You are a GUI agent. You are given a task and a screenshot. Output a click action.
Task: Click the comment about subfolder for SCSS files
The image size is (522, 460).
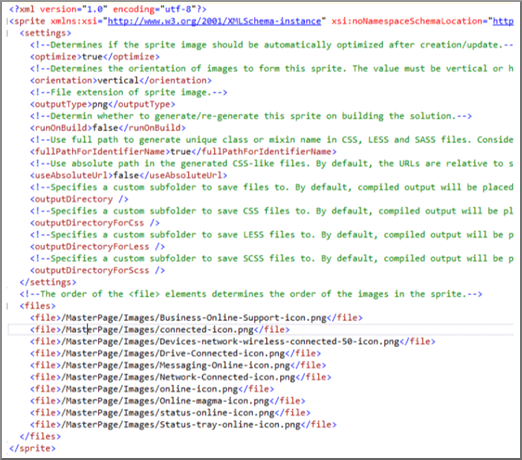pos(272,259)
